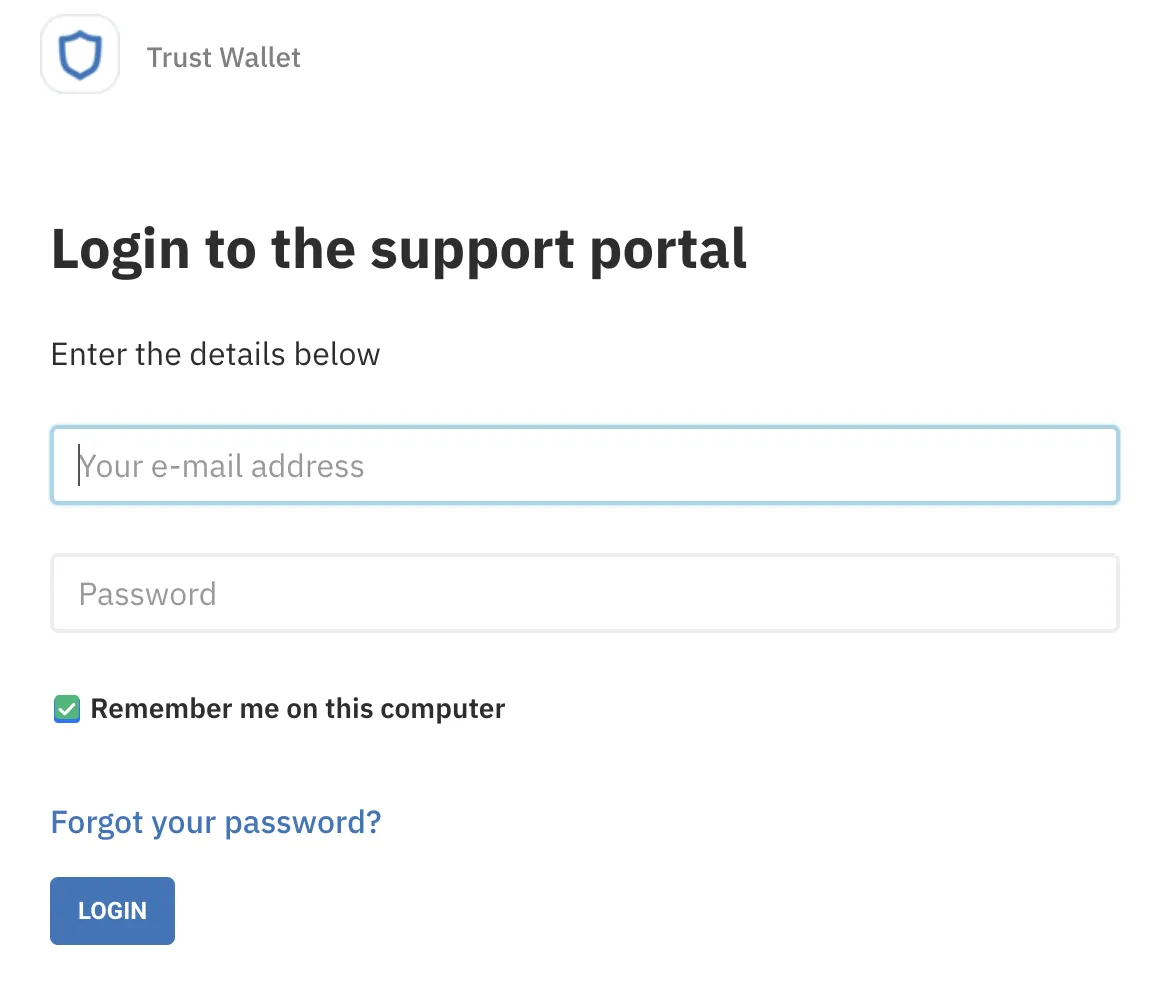Click the rounded logo container in the header
Screen dimensions: 1158x998
80,54
